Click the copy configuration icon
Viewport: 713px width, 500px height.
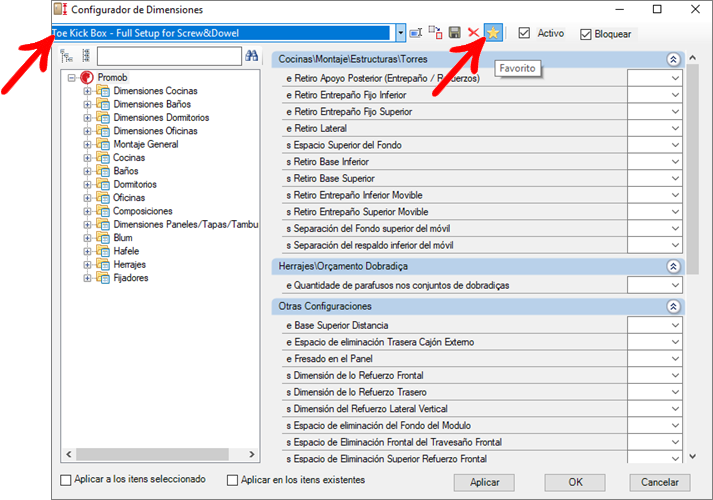point(435,33)
